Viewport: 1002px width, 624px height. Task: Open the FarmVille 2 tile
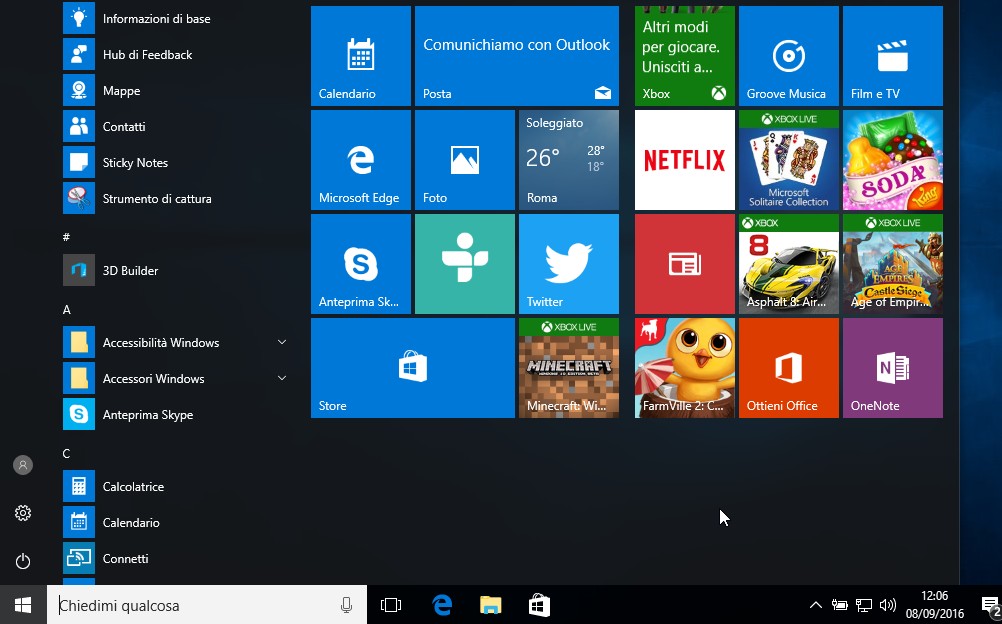(684, 368)
